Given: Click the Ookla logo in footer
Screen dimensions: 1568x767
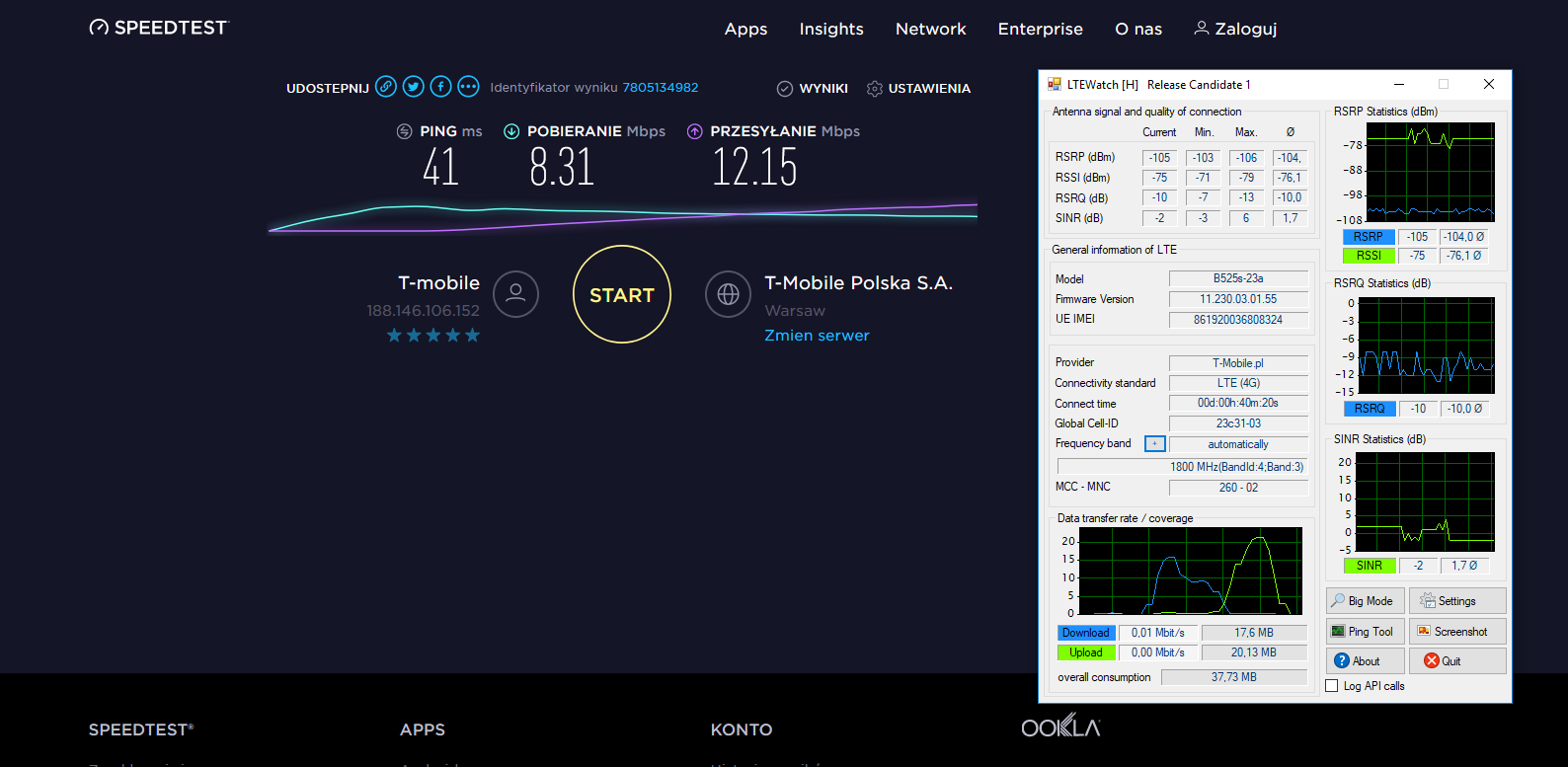Looking at the screenshot, I should (x=1060, y=726).
